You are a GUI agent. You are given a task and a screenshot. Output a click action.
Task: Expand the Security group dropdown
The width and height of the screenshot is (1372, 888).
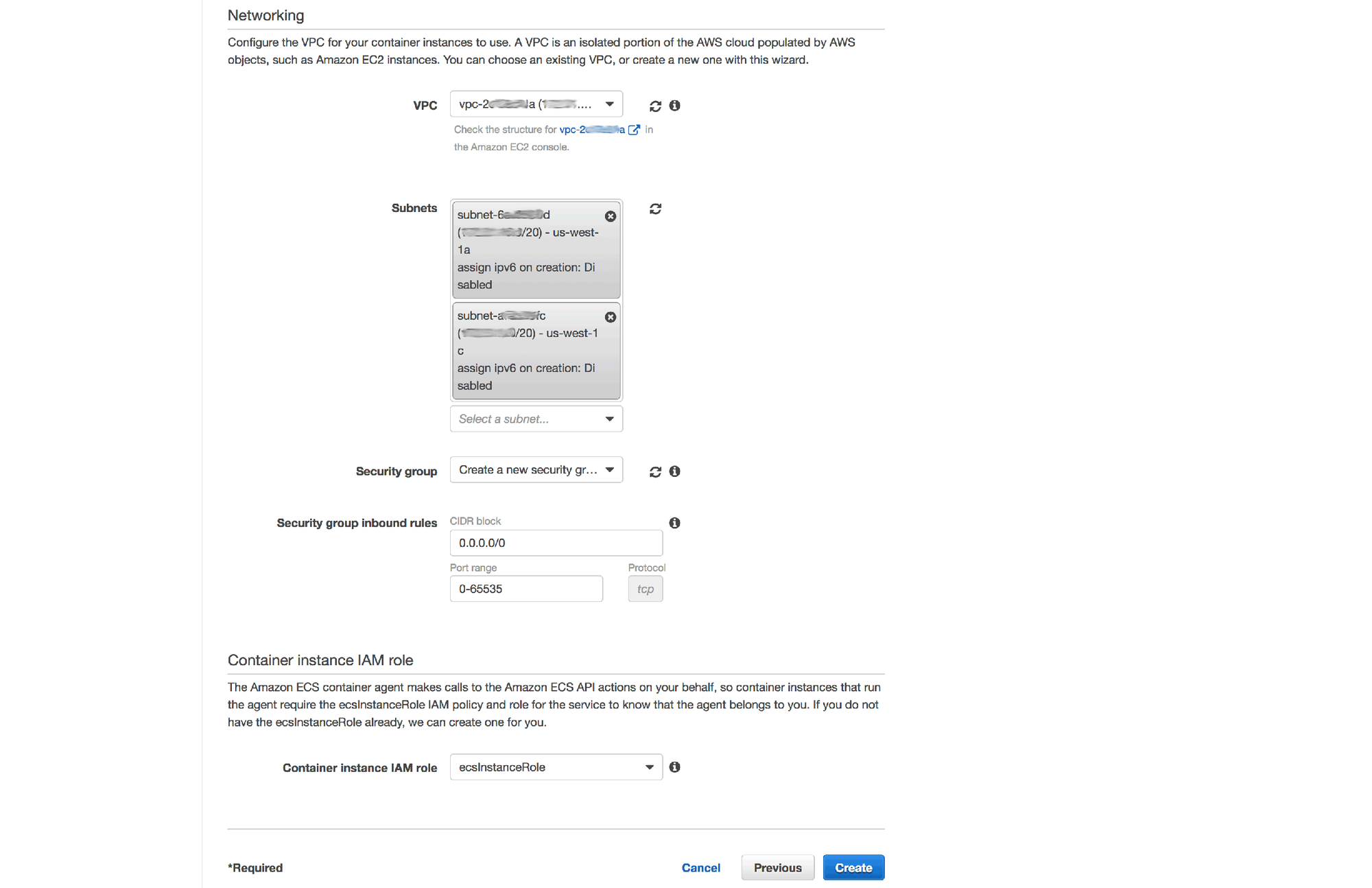[536, 470]
